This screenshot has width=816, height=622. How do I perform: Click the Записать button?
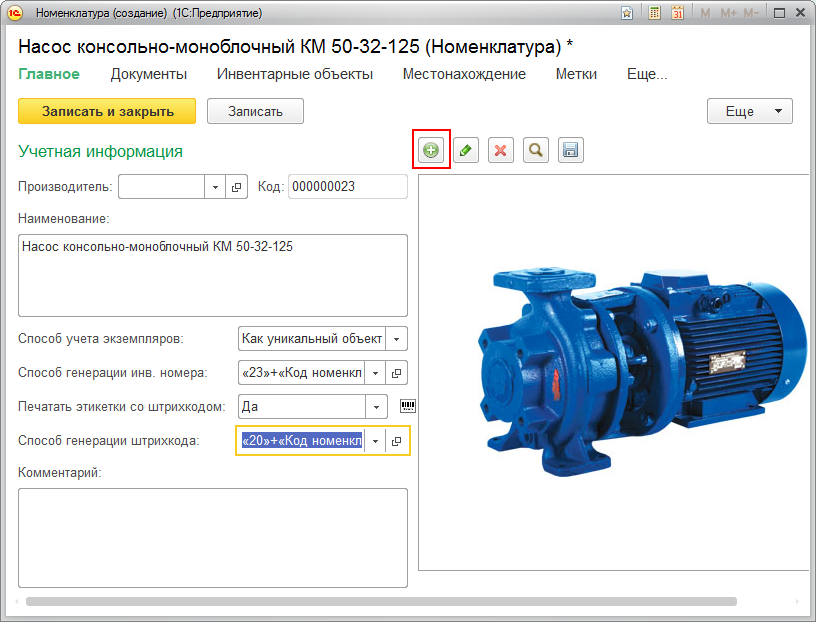(x=256, y=111)
